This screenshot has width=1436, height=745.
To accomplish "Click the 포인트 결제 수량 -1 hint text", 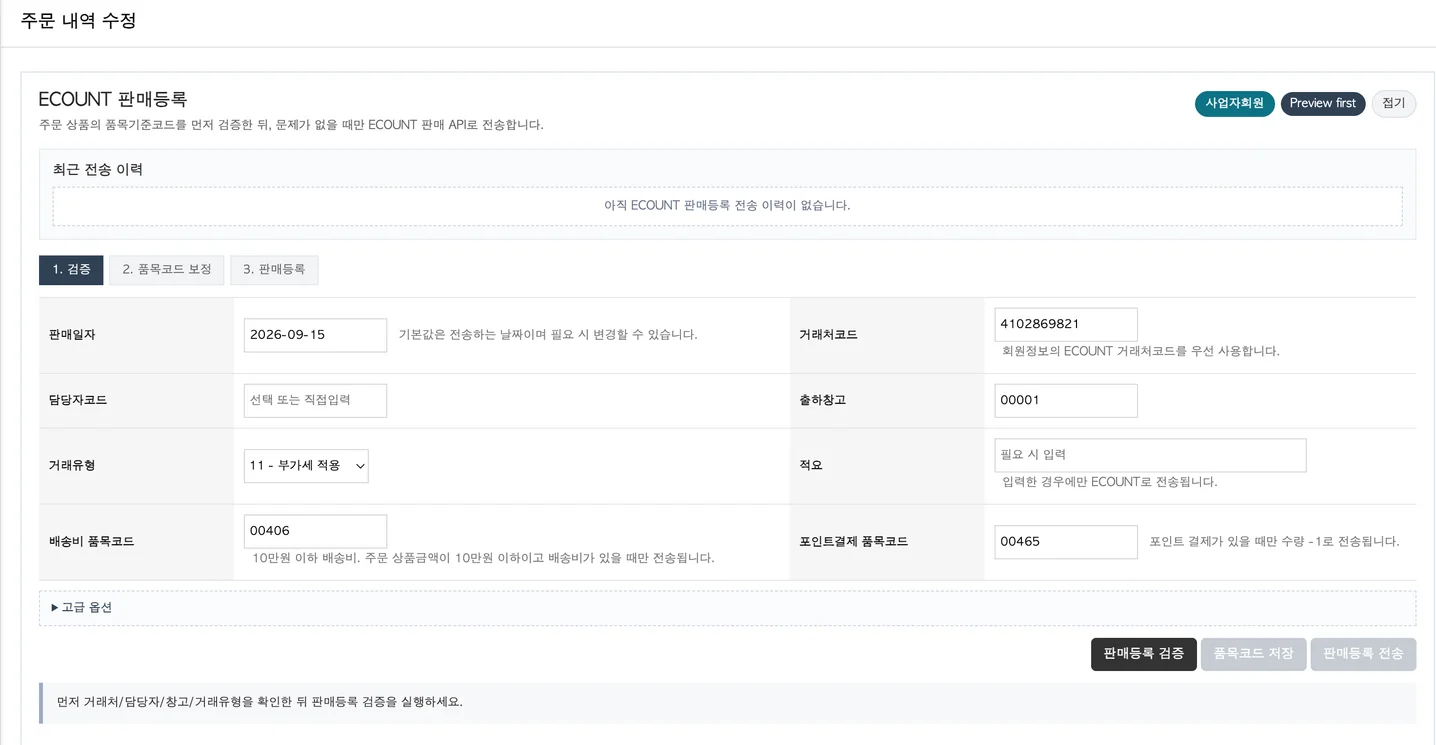I will (x=1274, y=541).
